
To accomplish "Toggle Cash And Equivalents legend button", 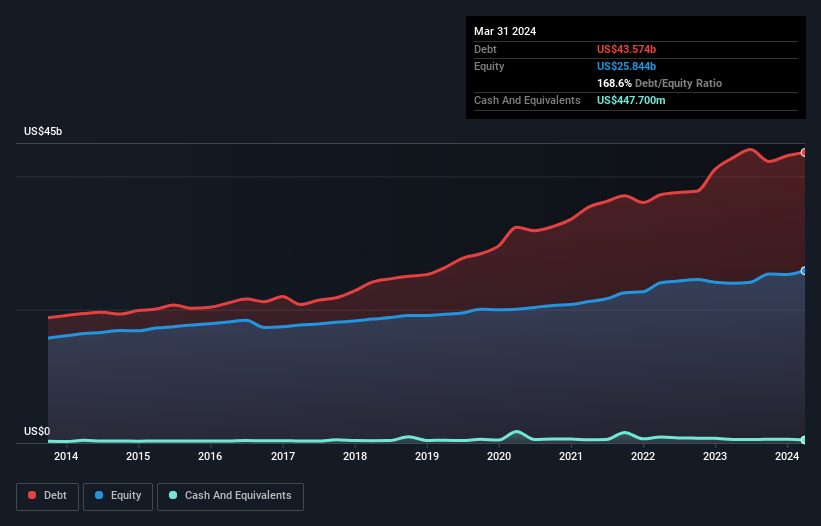I will click(x=230, y=496).
